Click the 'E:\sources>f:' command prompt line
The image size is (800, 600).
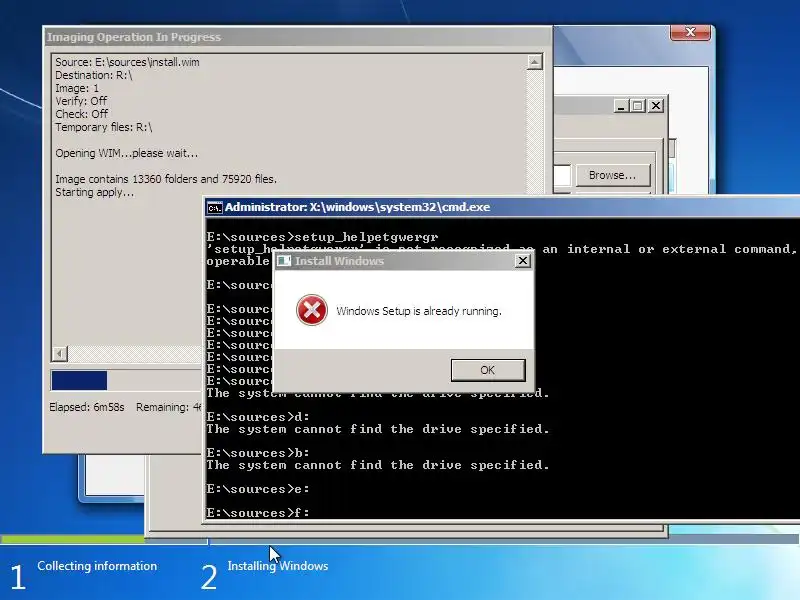click(x=258, y=512)
